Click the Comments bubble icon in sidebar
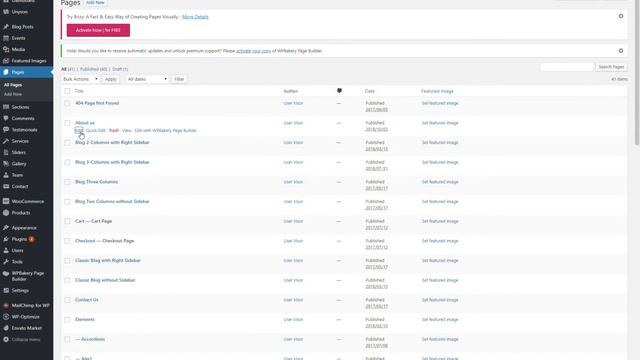The image size is (640, 360). pyautogui.click(x=6, y=118)
